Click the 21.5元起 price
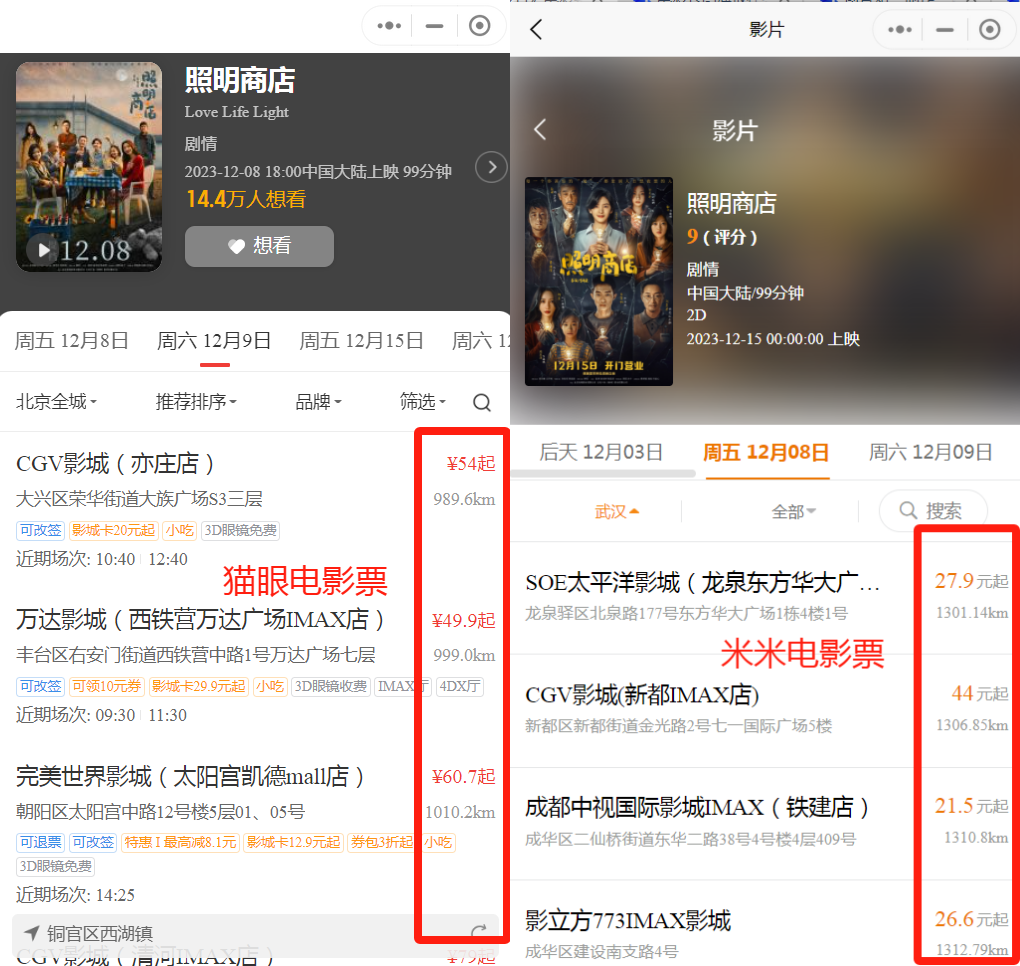The height and width of the screenshot is (966, 1020). point(971,807)
